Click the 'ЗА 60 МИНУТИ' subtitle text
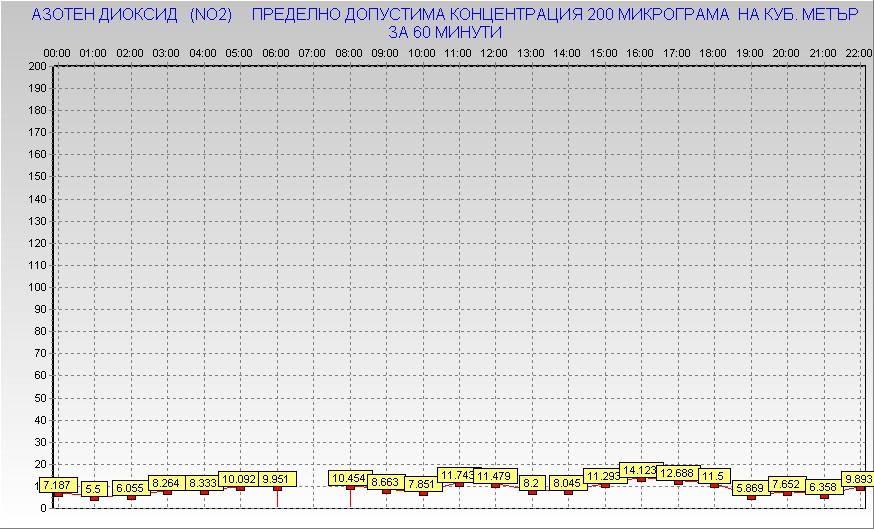Screen dimensions: 874x529 coord(444,32)
